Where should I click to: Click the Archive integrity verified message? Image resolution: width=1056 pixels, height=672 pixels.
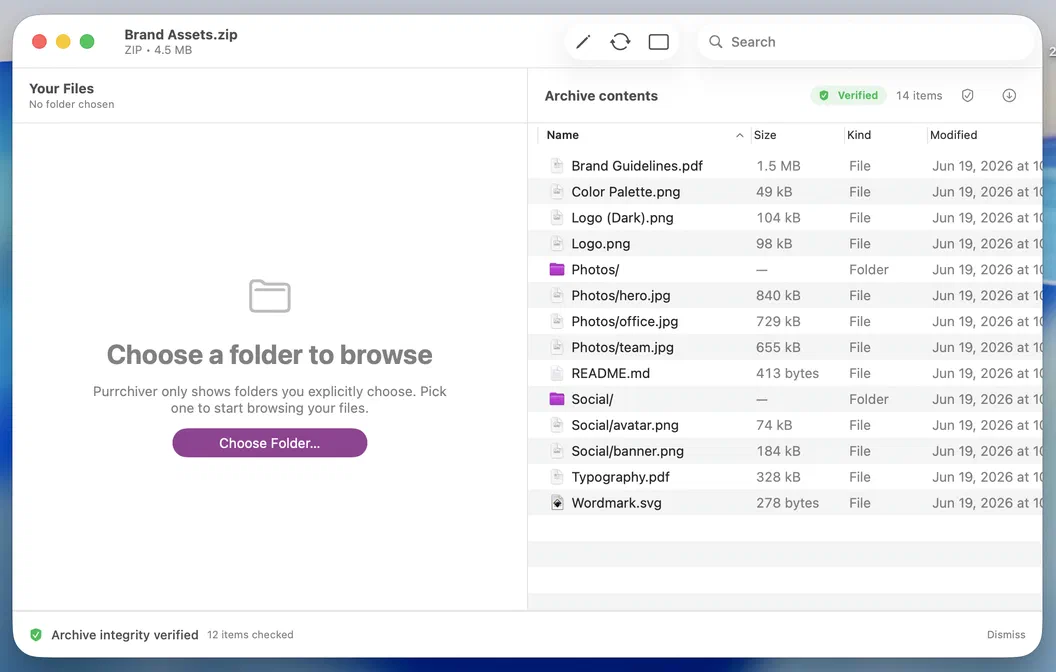coord(125,634)
